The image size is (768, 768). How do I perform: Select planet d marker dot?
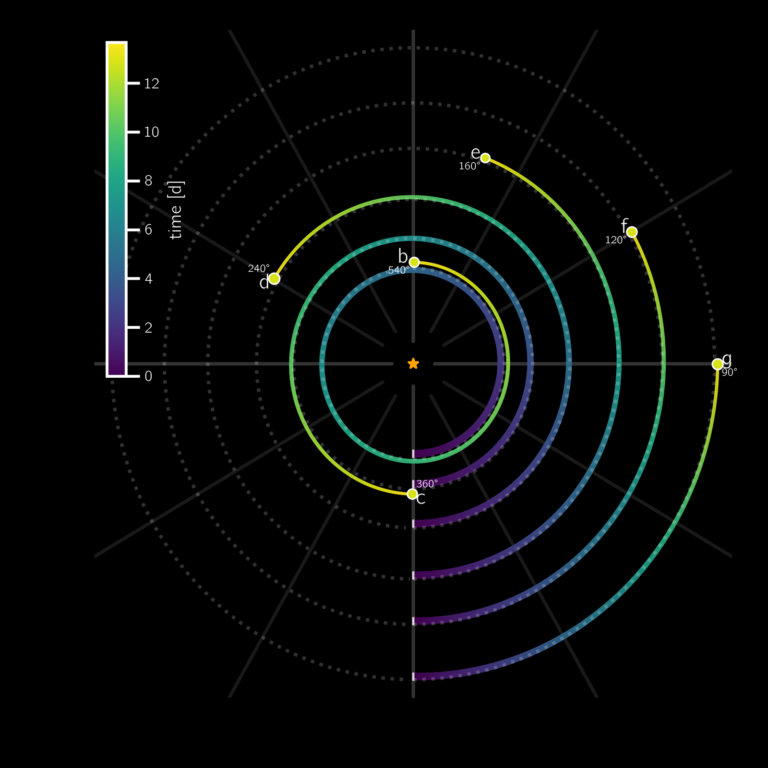(274, 279)
